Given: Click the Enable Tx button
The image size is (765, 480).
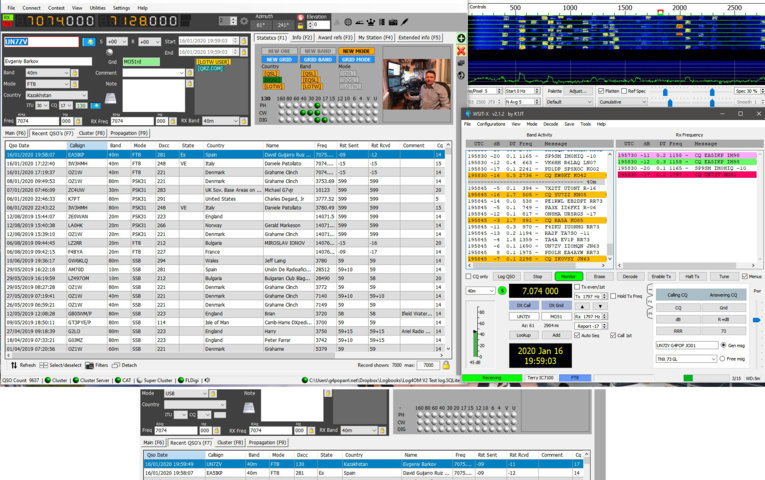Looking at the screenshot, I should click(x=661, y=277).
